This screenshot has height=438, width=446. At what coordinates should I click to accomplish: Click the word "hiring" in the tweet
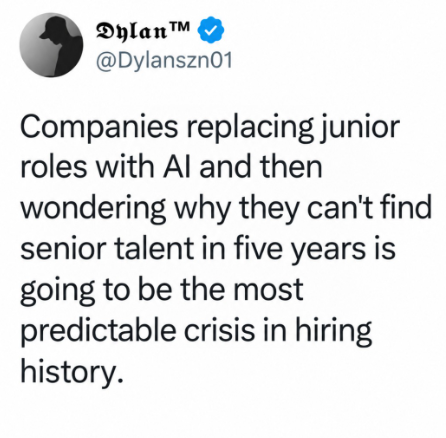332,330
